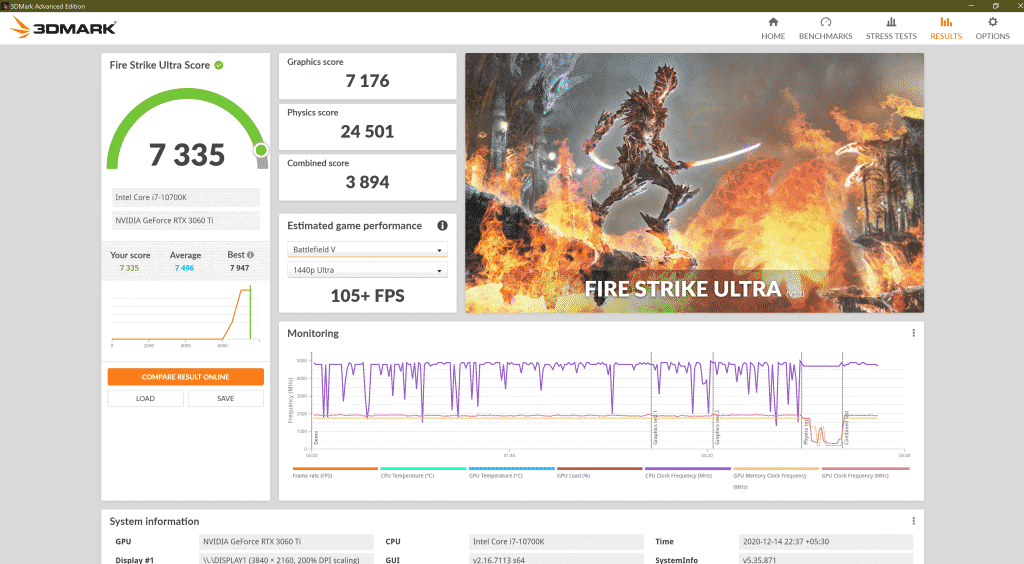Click the score distribution chart
This screenshot has width=1024, height=564.
185,315
